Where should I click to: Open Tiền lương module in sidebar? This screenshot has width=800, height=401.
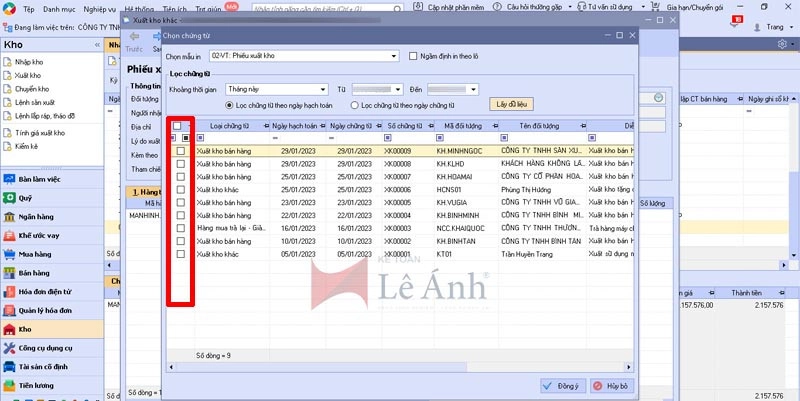(37, 385)
